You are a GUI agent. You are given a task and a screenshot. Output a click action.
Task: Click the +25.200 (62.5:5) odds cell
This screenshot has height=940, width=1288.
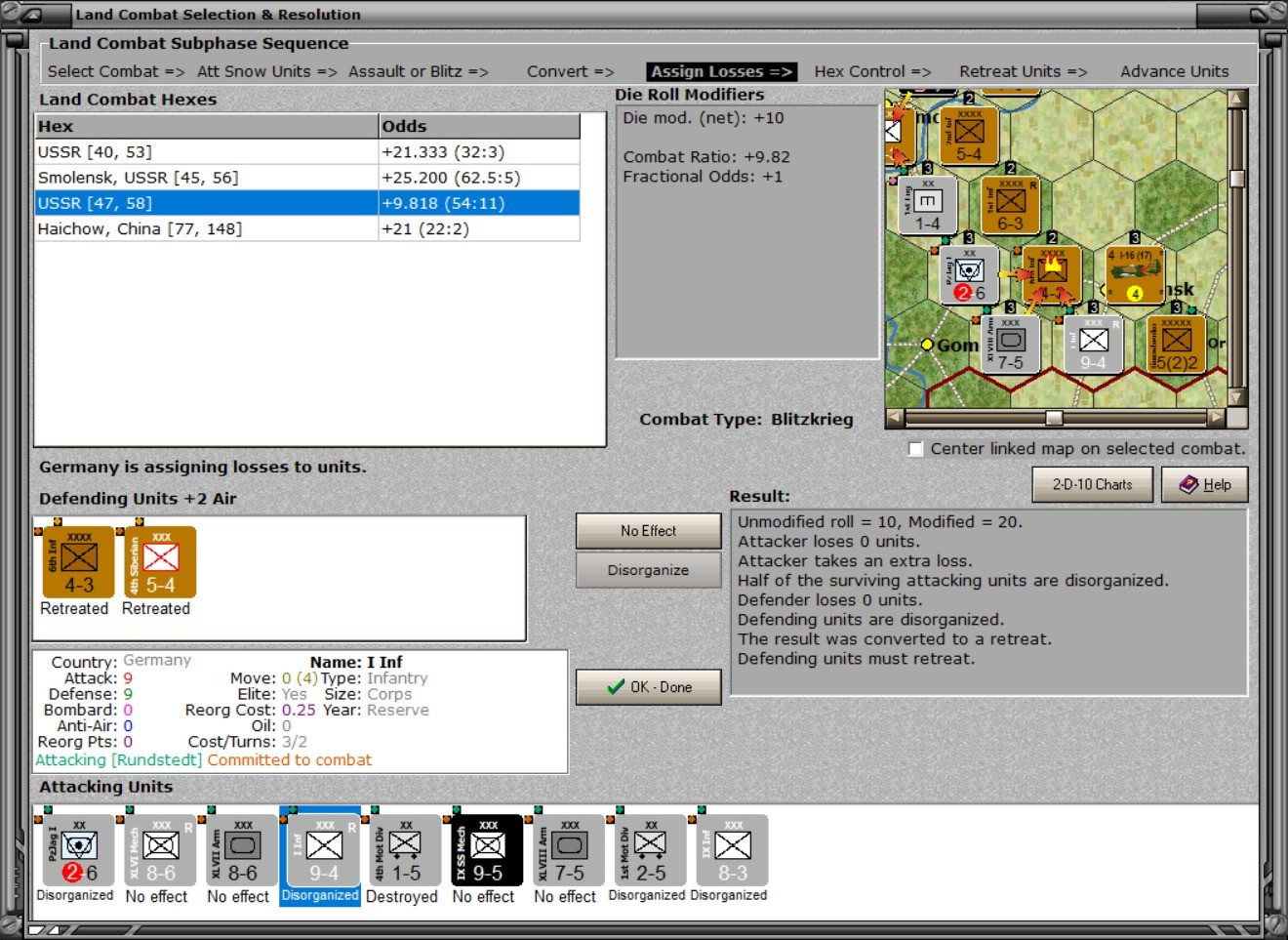[479, 178]
